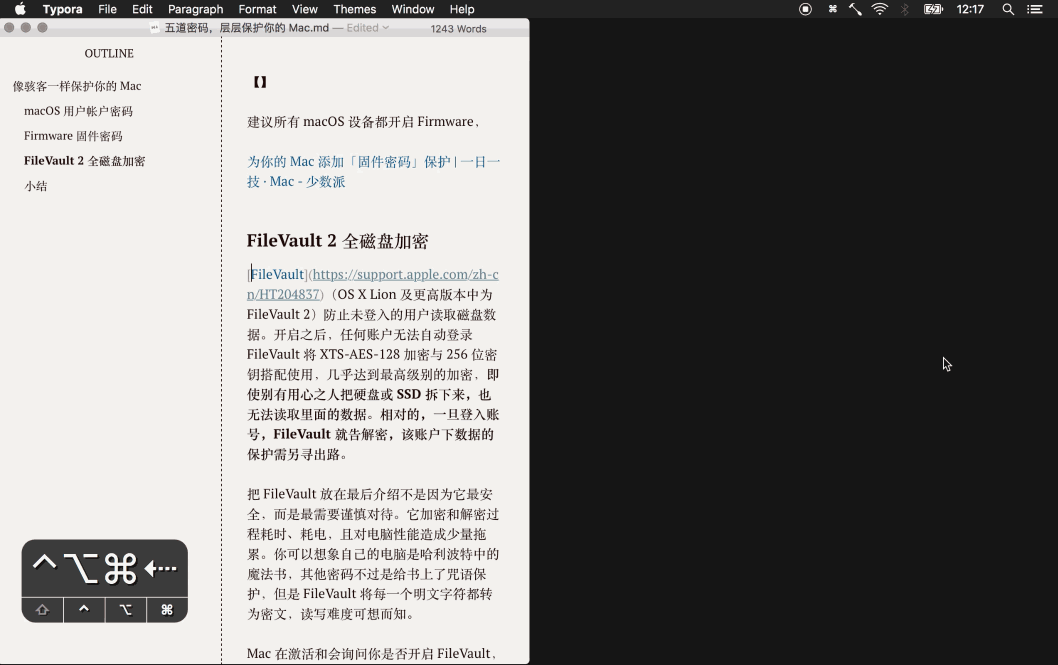This screenshot has height=665, width=1058.
Task: Jump to outline item 小结
Action: 36,185
